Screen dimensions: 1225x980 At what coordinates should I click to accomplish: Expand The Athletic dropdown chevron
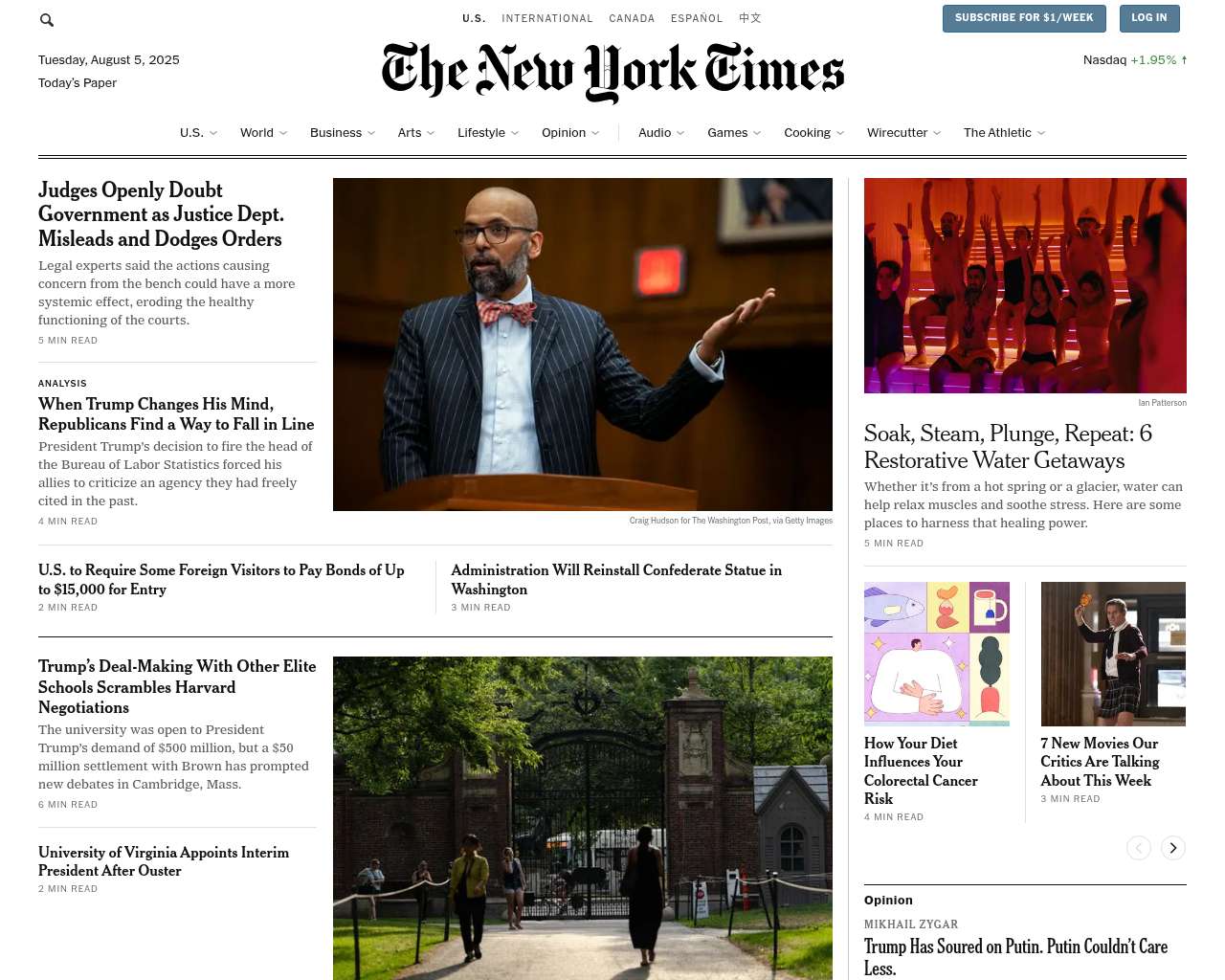coord(1041,133)
